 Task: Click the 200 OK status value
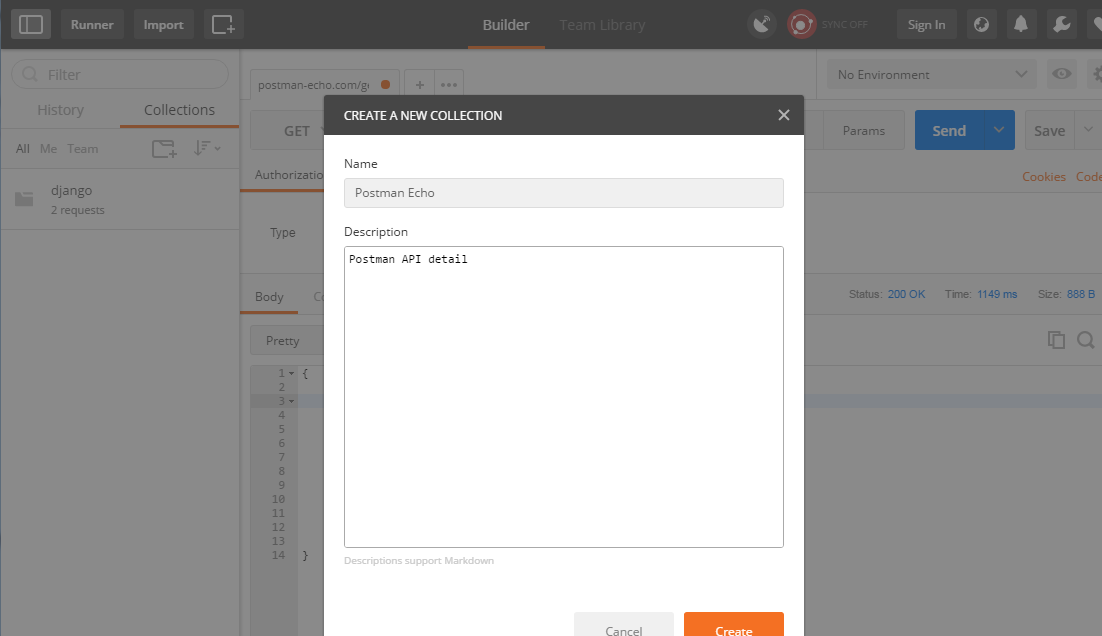pos(907,294)
